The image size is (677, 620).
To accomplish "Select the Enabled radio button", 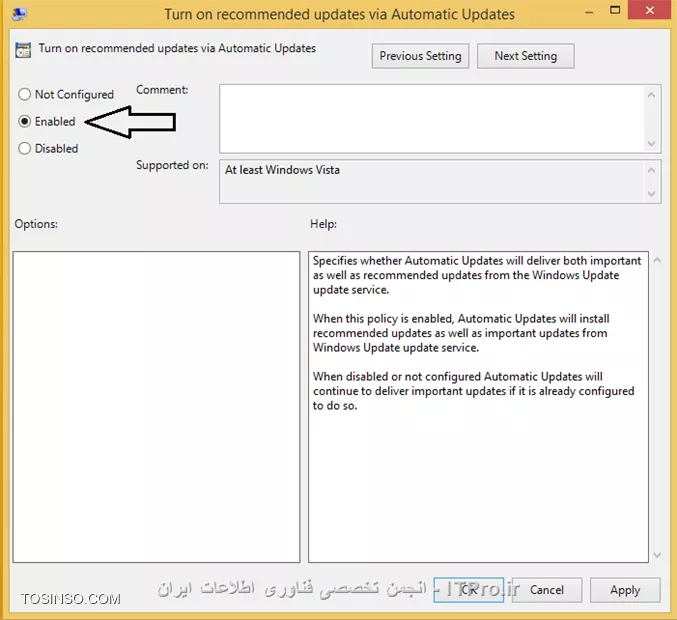I will point(25,121).
